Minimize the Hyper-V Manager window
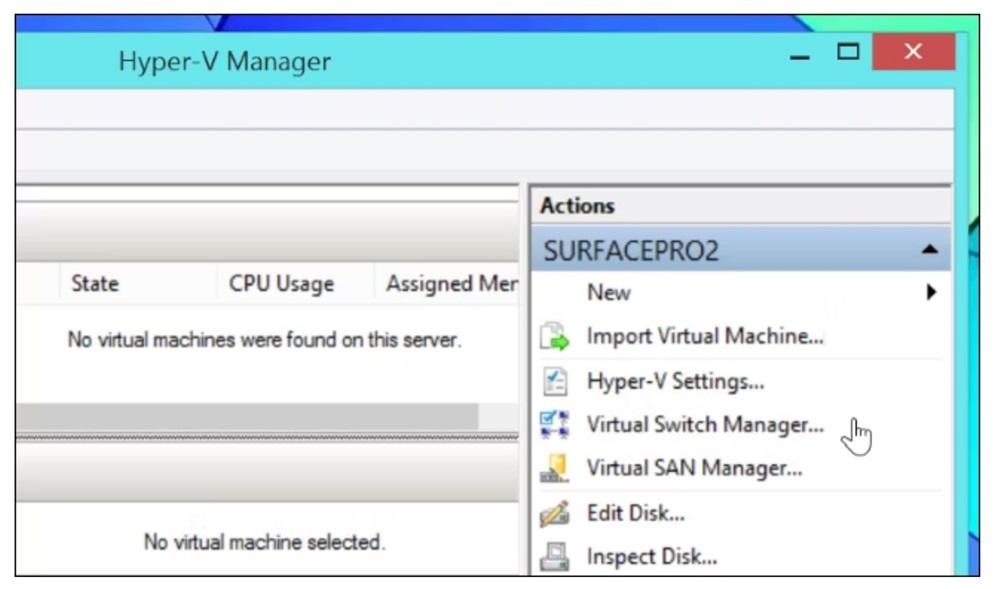 (800, 53)
